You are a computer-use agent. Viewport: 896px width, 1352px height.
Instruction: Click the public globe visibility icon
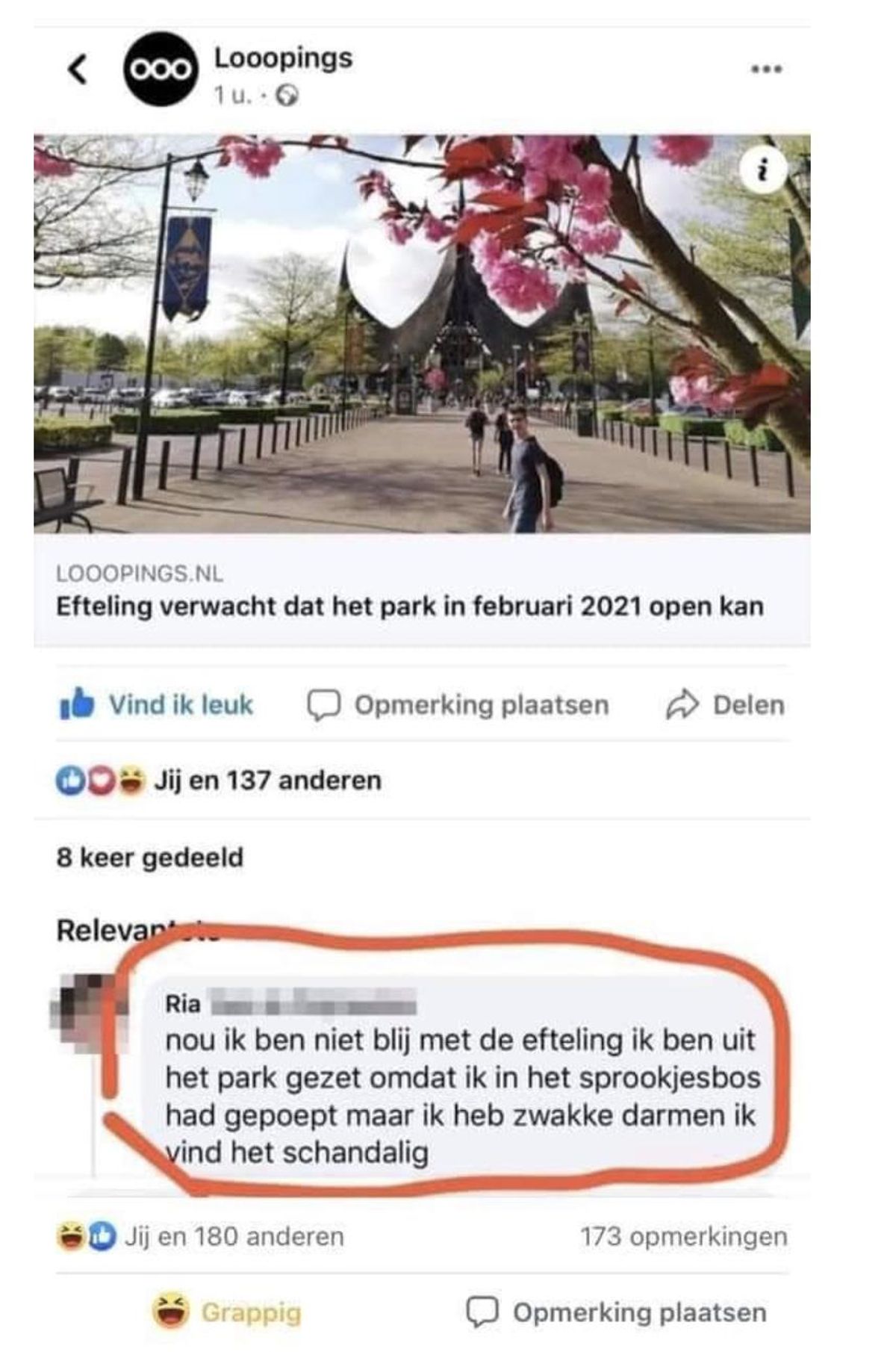(287, 96)
